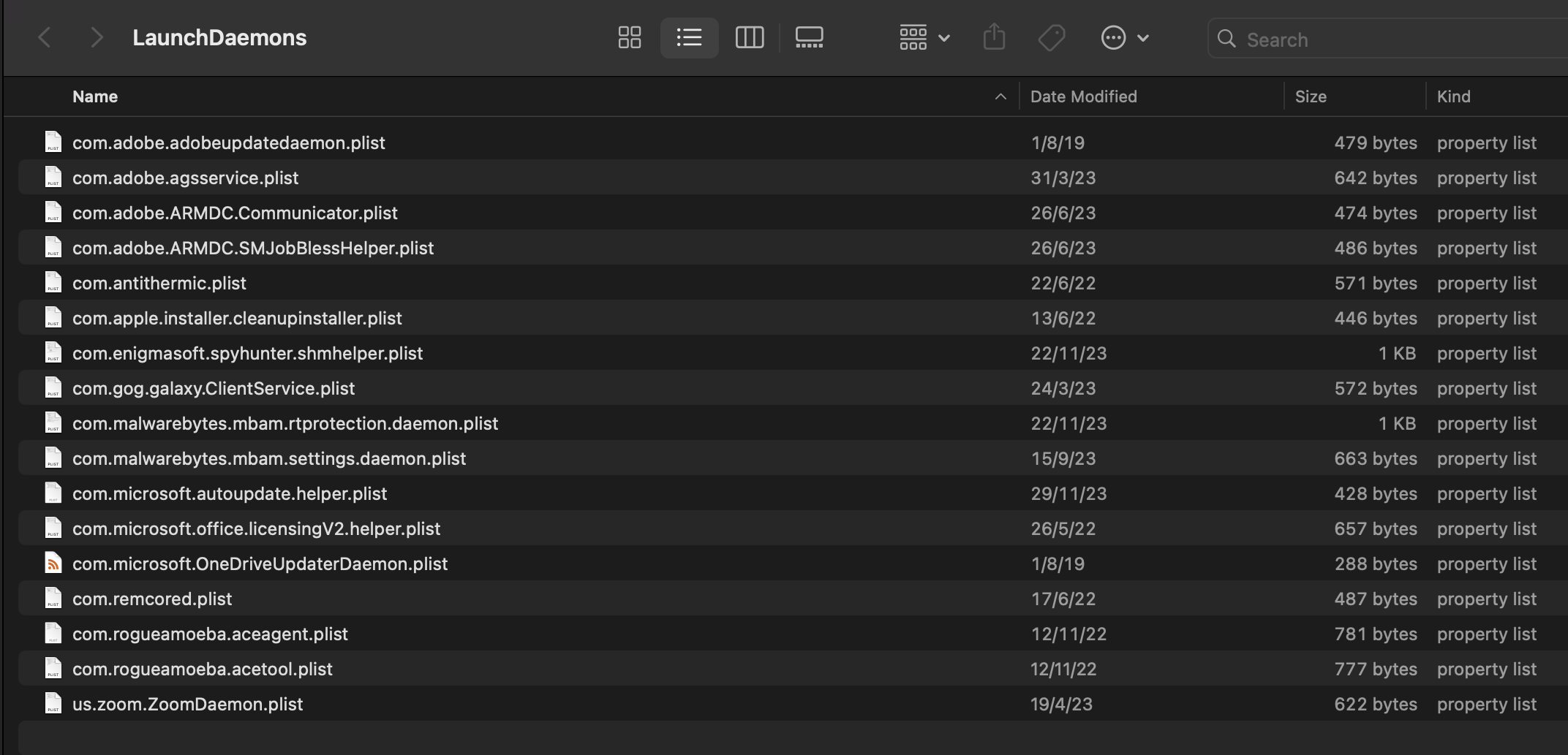Image resolution: width=1568 pixels, height=755 pixels.
Task: Click the com.rogueamoeba.acetool.plist file icon
Action: (53, 668)
